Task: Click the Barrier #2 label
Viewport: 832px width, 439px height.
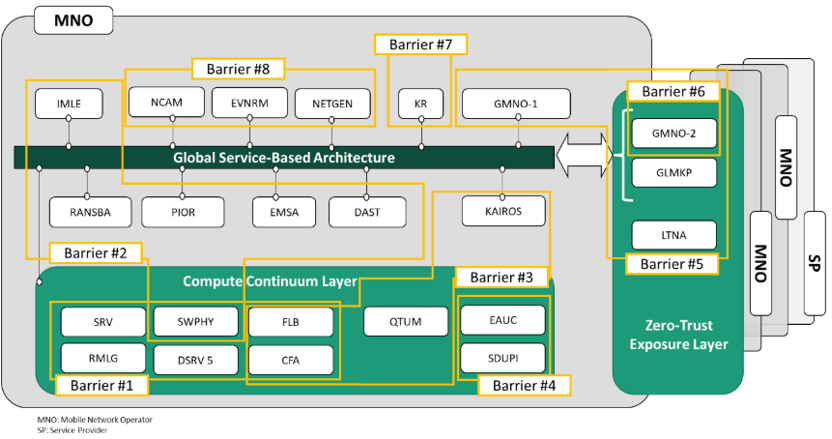Action: click(96, 252)
